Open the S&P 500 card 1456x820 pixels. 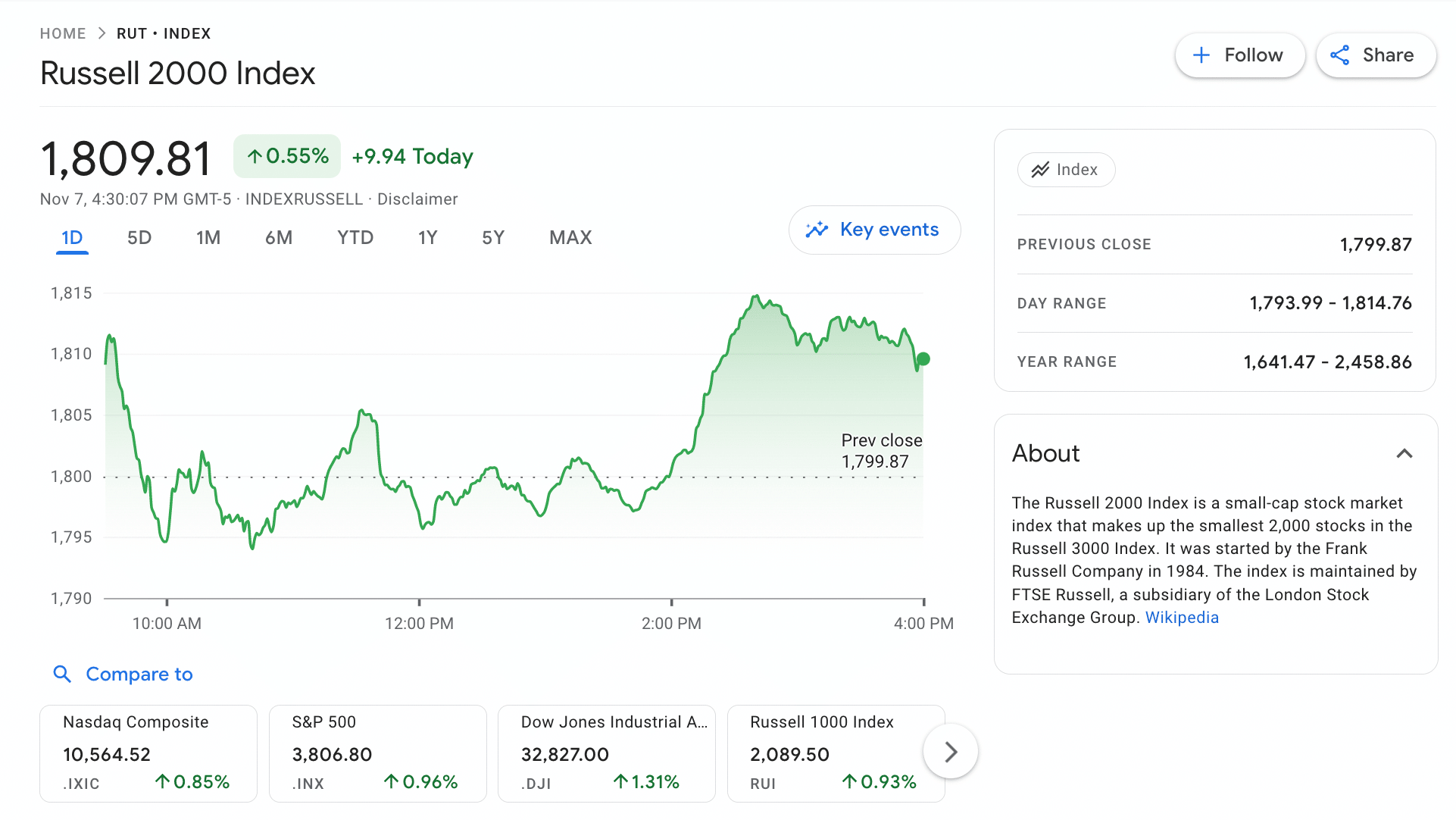(378, 753)
